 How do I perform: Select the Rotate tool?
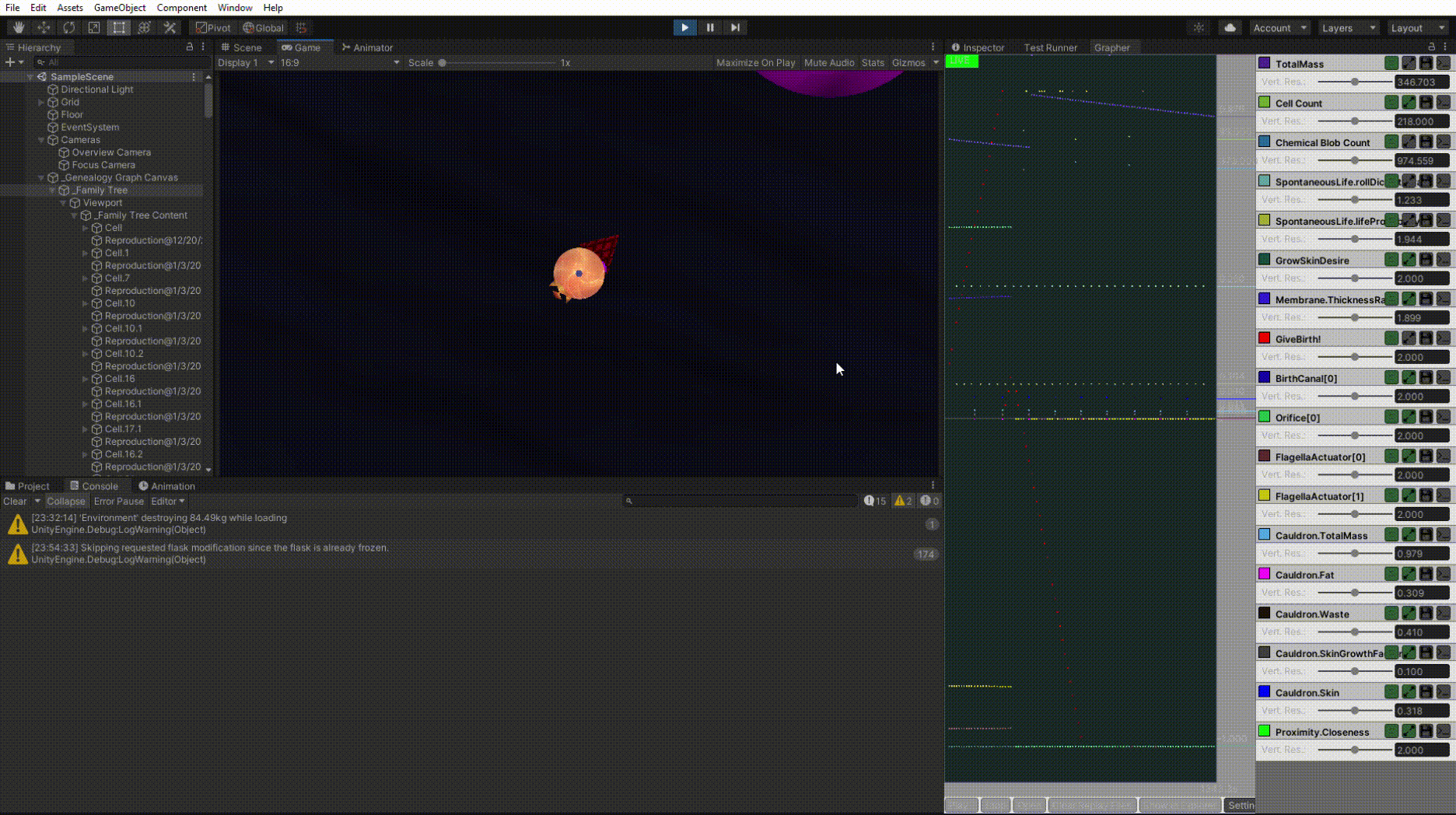68,27
